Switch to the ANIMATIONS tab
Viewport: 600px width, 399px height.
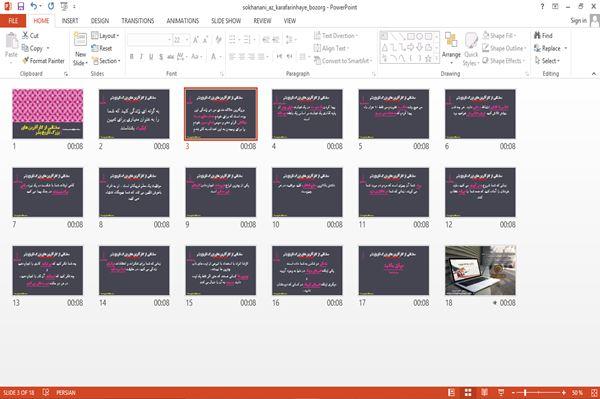tap(183, 21)
